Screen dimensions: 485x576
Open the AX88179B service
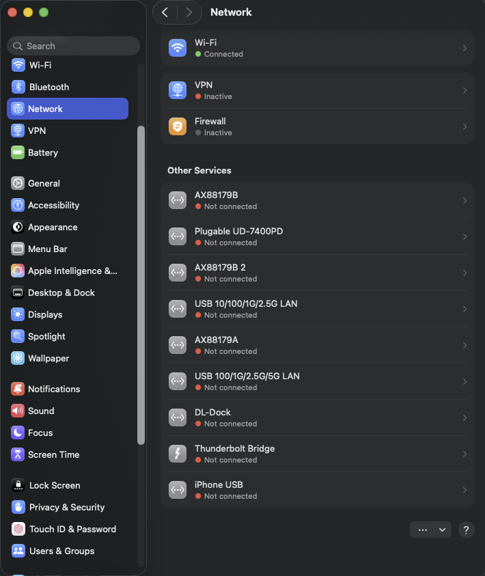(318, 201)
